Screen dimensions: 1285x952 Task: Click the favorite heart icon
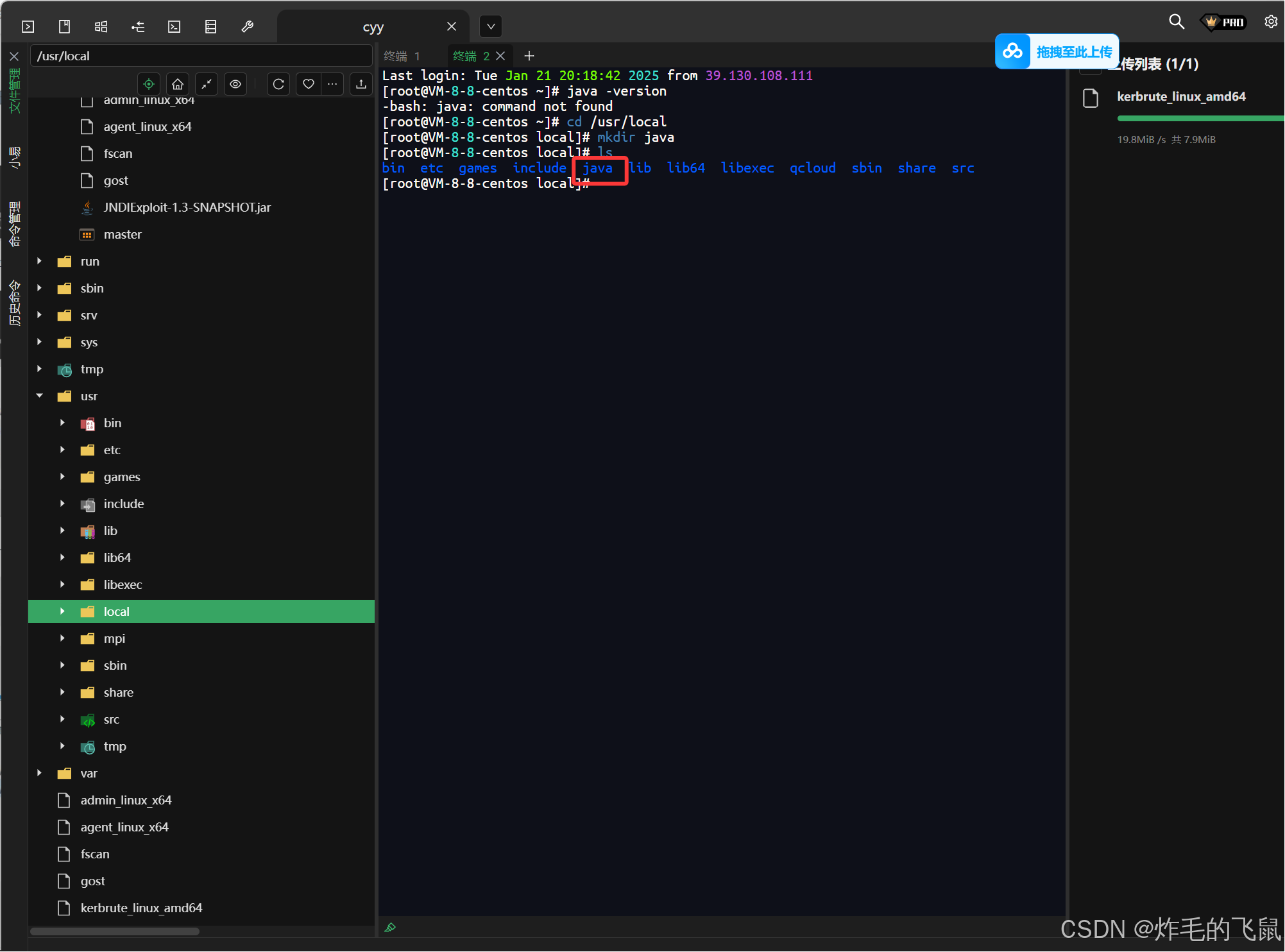(x=309, y=84)
